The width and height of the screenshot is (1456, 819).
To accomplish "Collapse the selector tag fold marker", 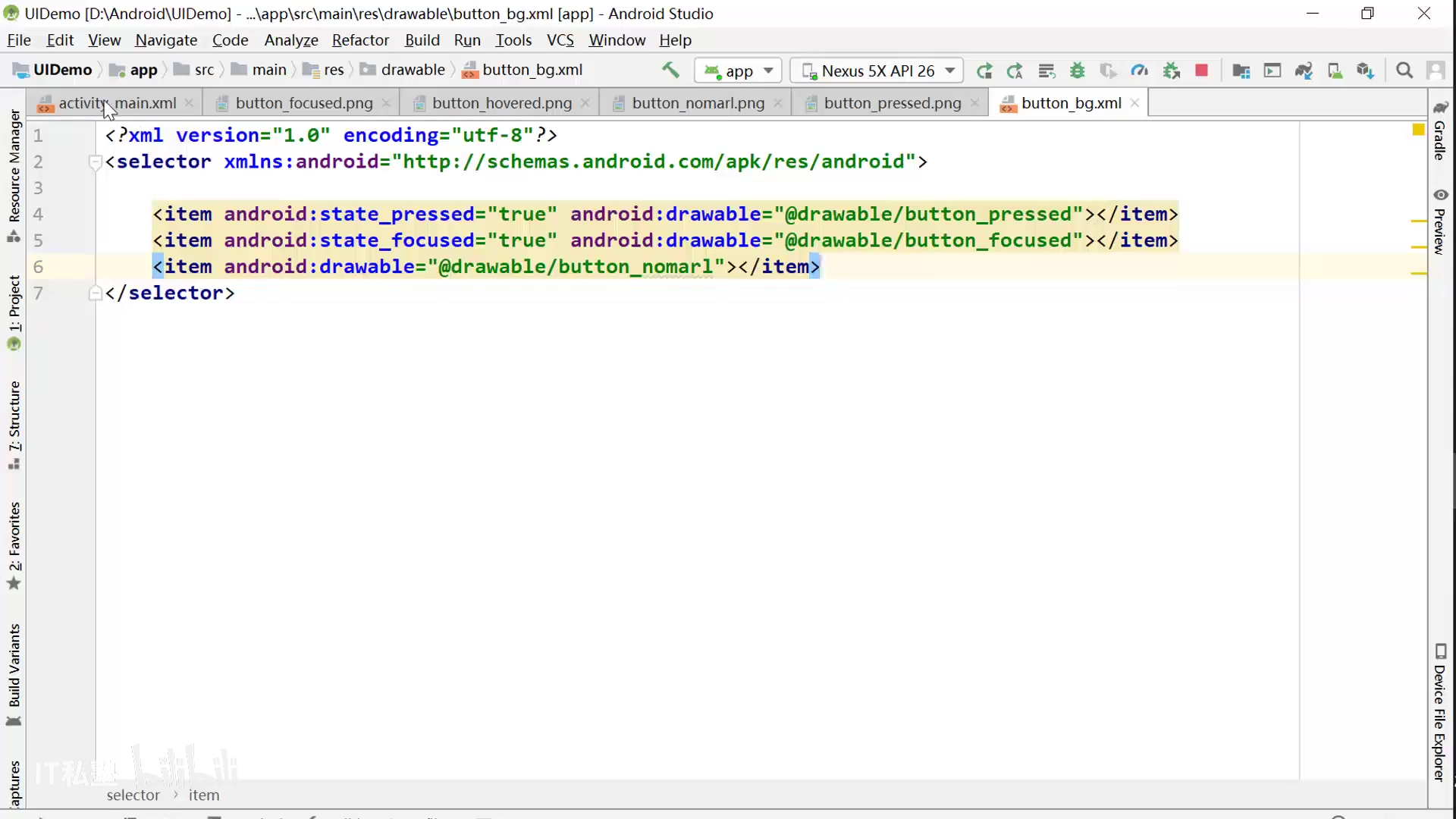I will tap(95, 162).
